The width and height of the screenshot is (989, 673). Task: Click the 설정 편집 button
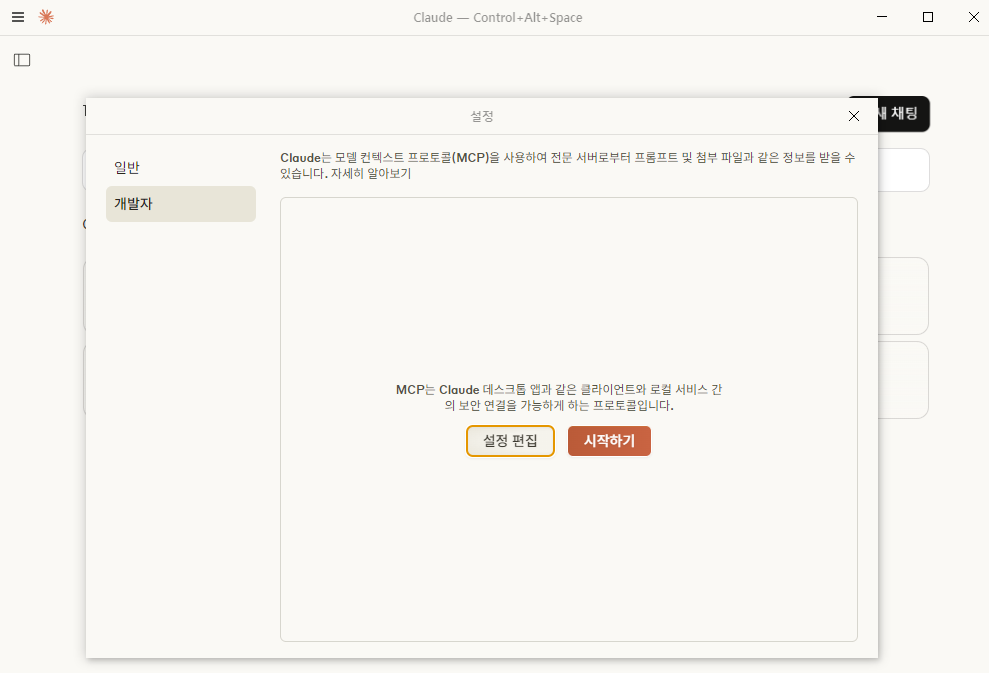pos(510,441)
